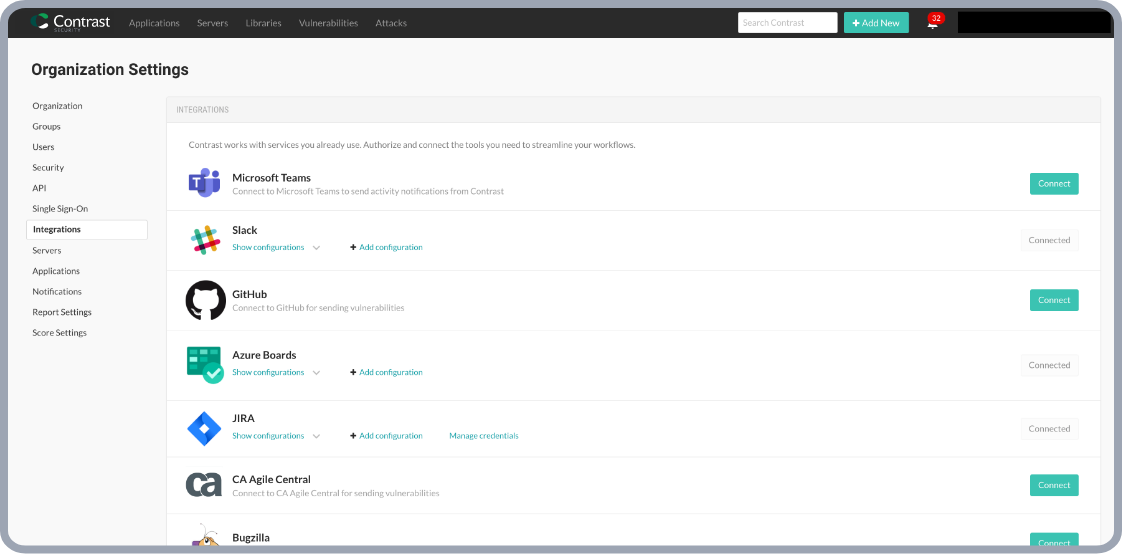
Task: Click the Microsoft Teams logo icon
Action: click(x=205, y=184)
